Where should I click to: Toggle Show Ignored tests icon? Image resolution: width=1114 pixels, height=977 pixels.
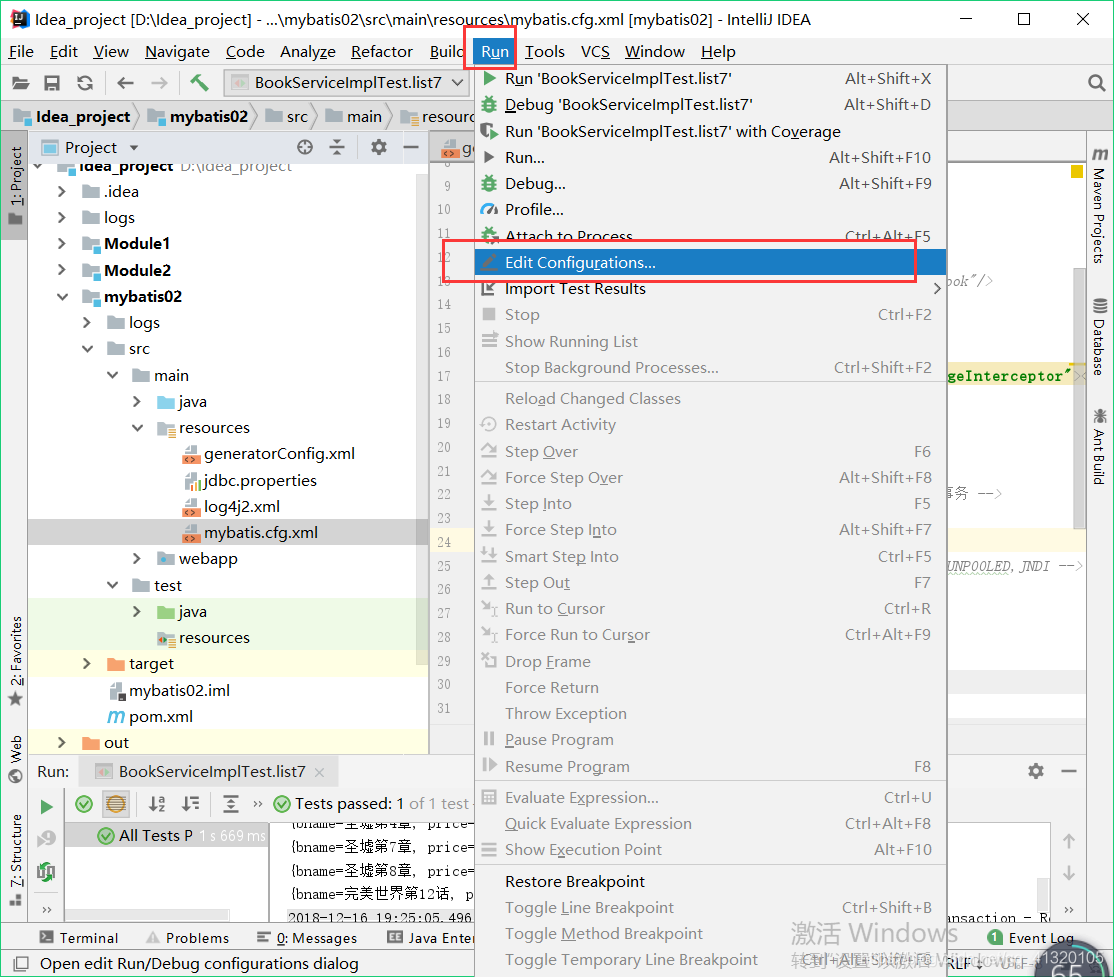click(116, 804)
